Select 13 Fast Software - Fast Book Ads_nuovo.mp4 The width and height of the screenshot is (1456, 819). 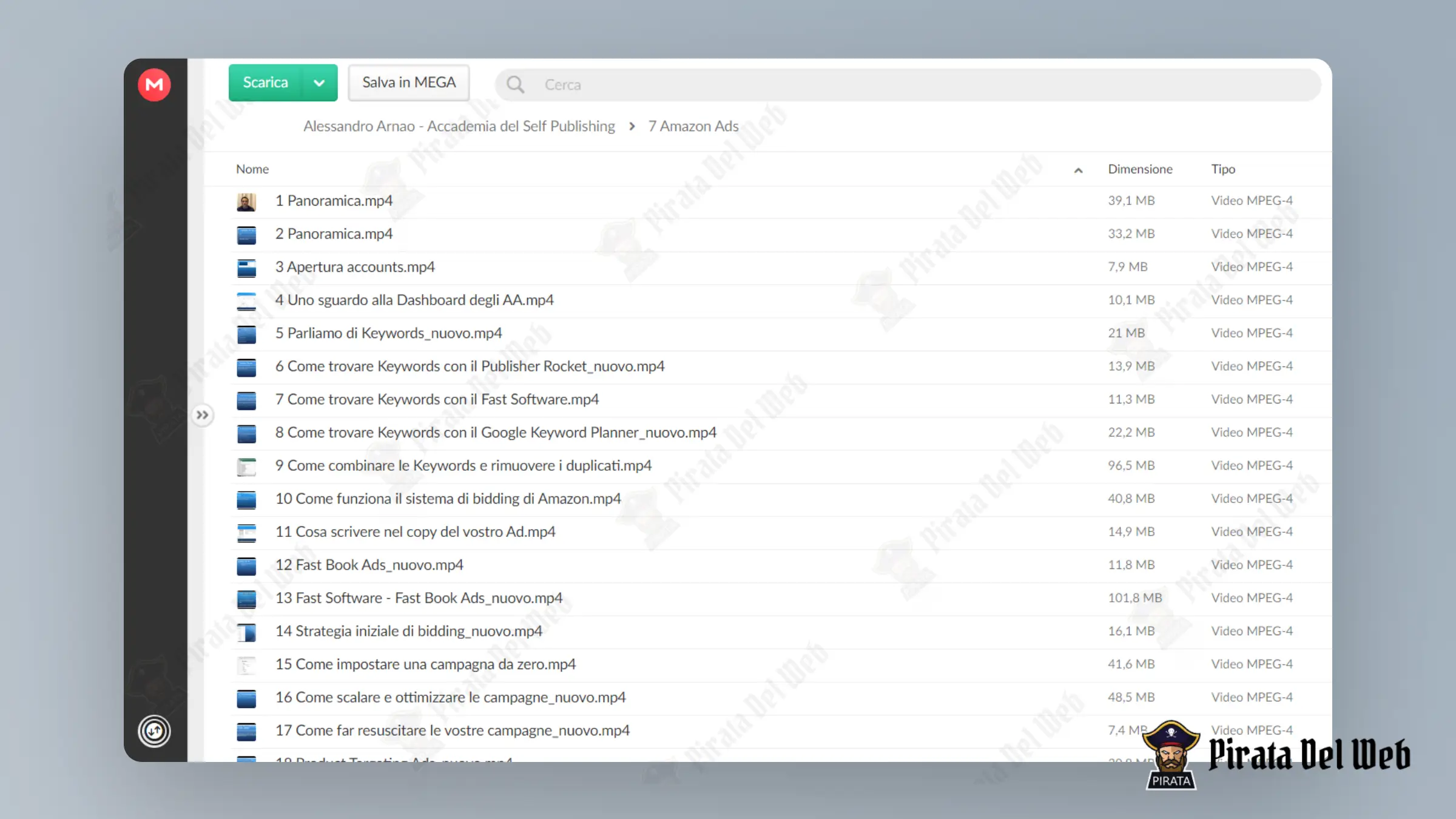(x=419, y=598)
